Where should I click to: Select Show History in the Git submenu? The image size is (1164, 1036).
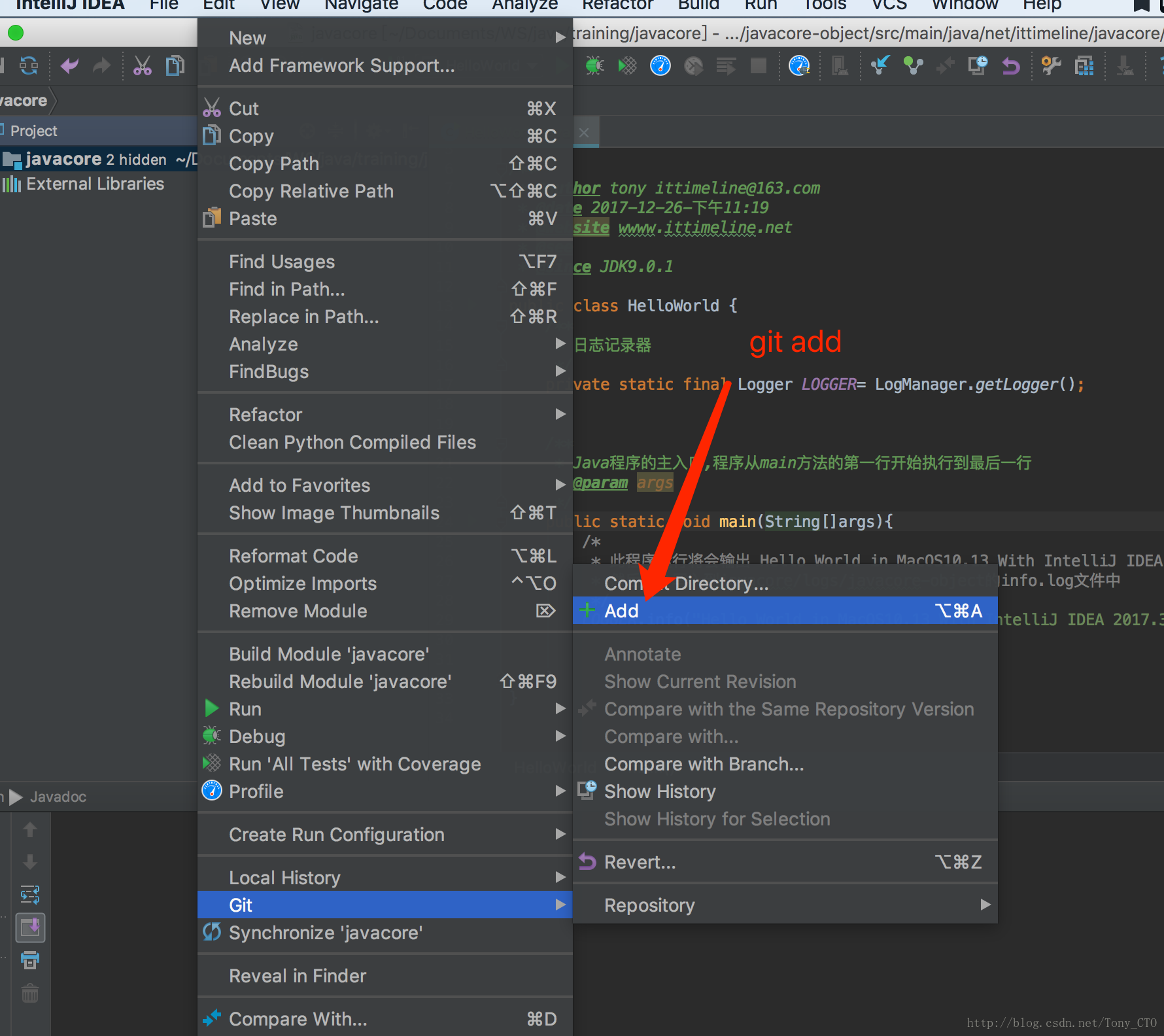785,791
